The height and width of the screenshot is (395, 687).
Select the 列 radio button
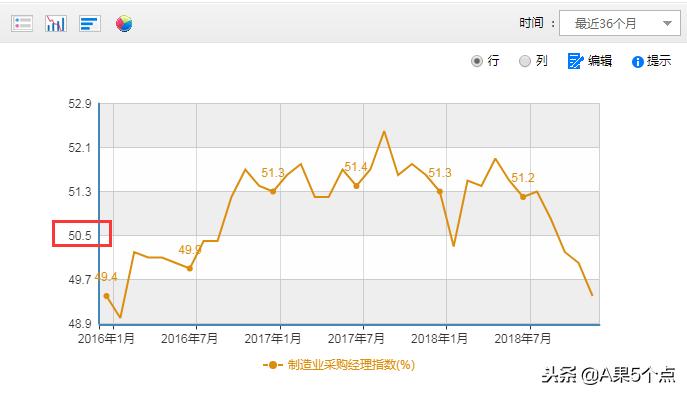click(x=524, y=61)
